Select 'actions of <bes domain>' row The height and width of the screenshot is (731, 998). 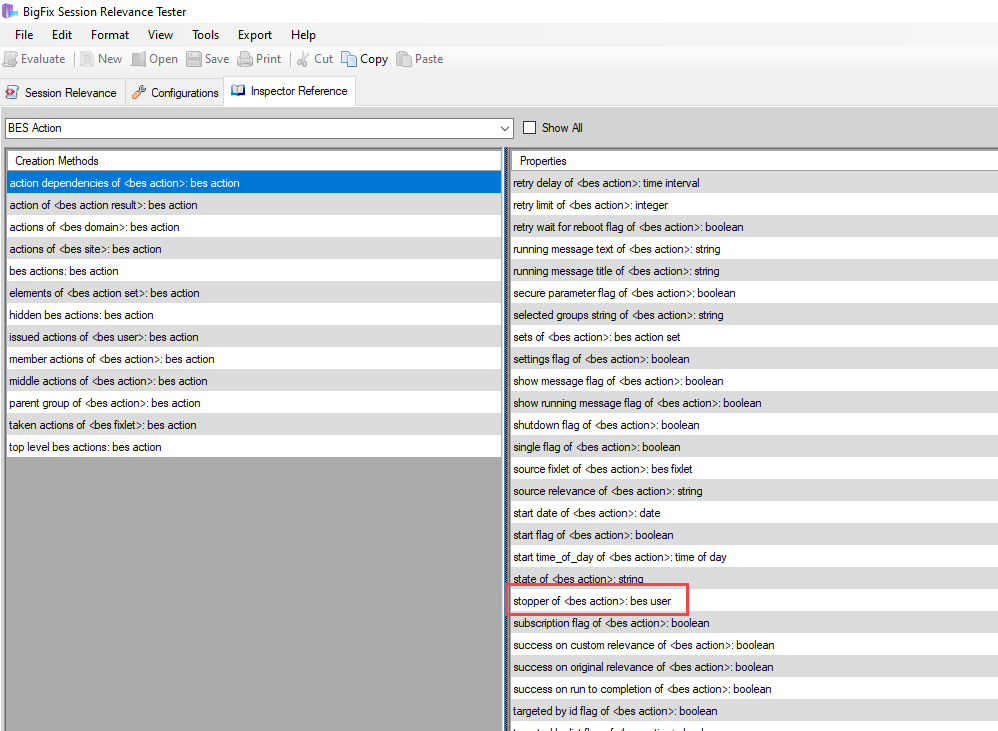click(x=254, y=227)
